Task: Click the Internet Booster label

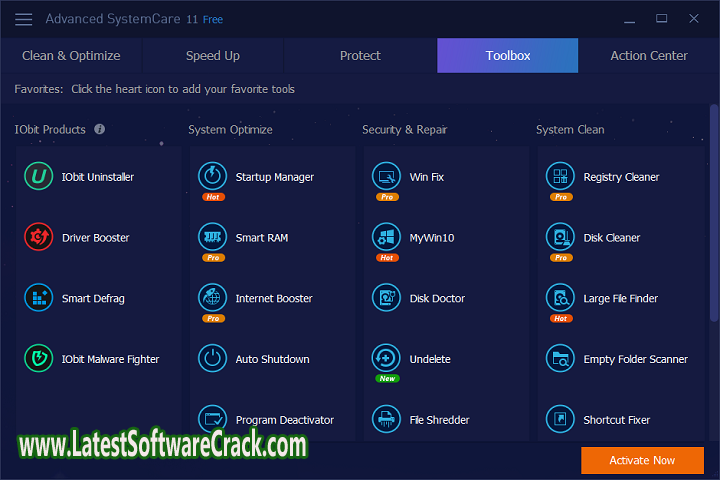Action: tap(274, 299)
